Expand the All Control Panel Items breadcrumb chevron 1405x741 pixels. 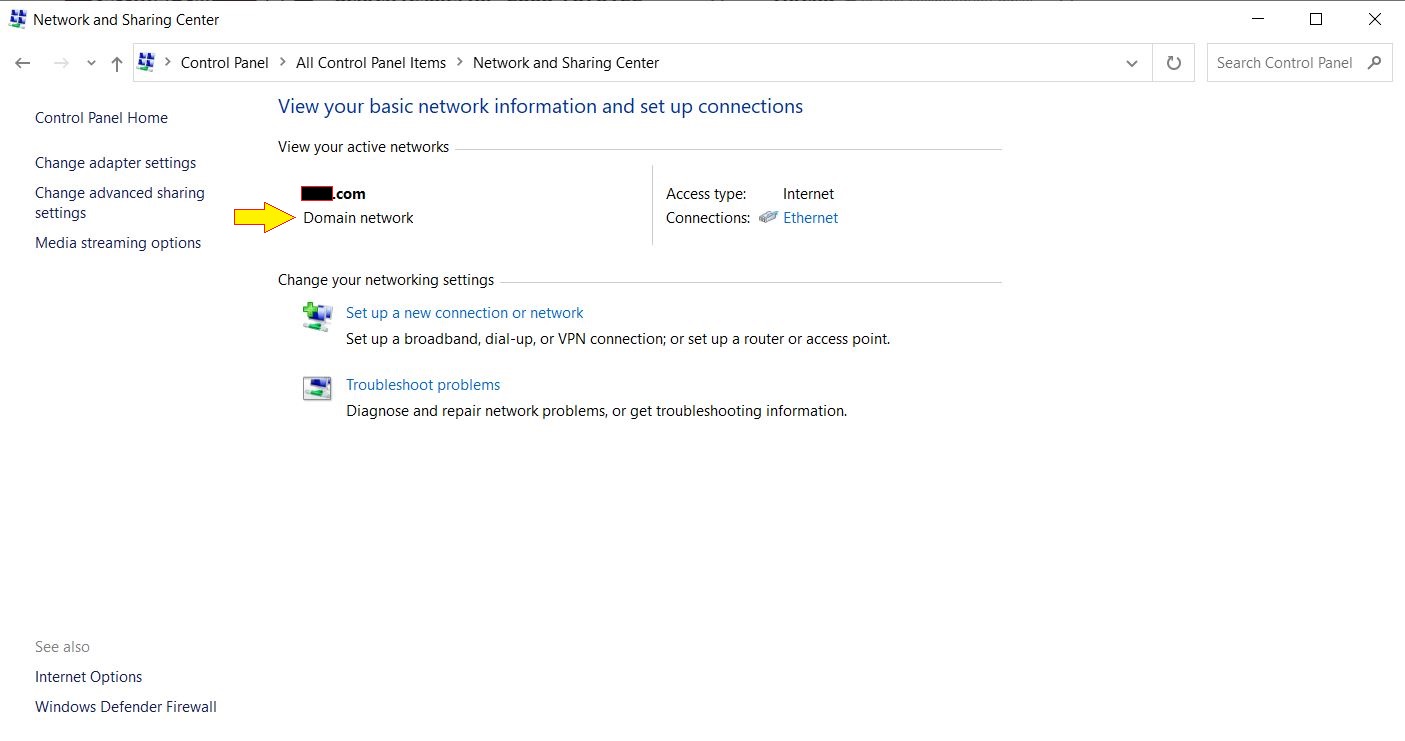(x=458, y=62)
